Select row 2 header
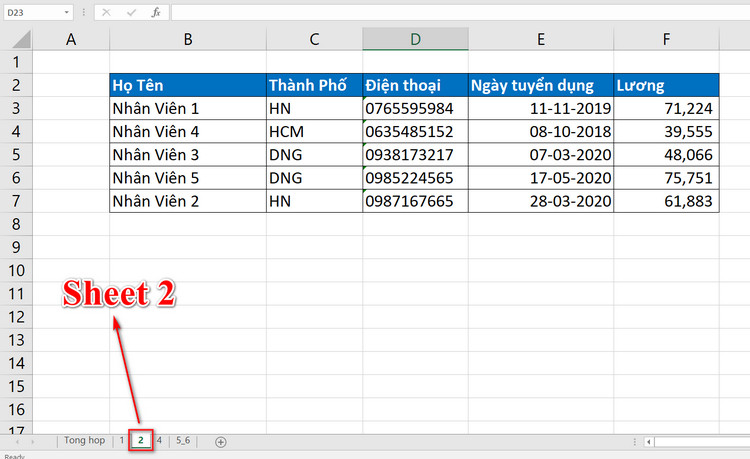This screenshot has height=459, width=750. pyautogui.click(x=16, y=85)
